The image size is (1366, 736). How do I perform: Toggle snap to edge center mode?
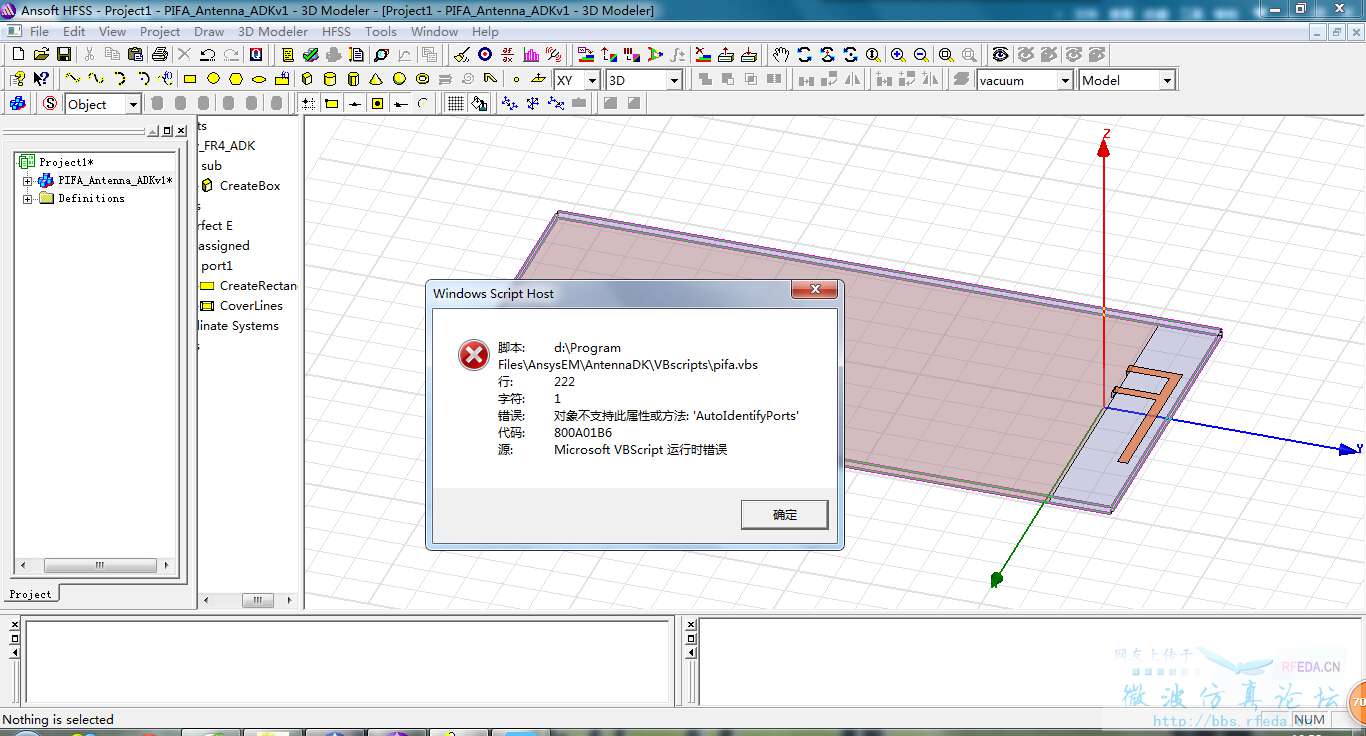pos(354,103)
